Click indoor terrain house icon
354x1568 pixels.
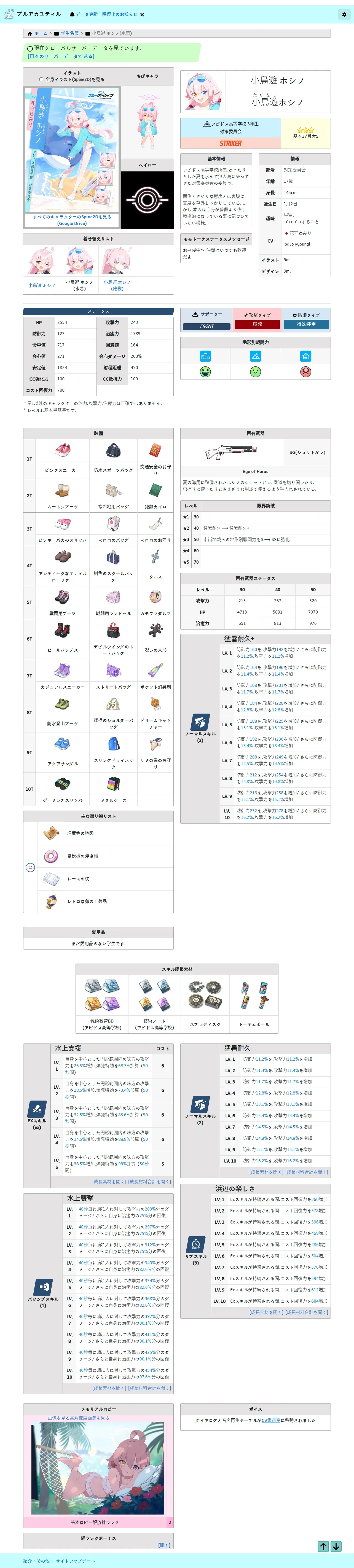click(305, 356)
